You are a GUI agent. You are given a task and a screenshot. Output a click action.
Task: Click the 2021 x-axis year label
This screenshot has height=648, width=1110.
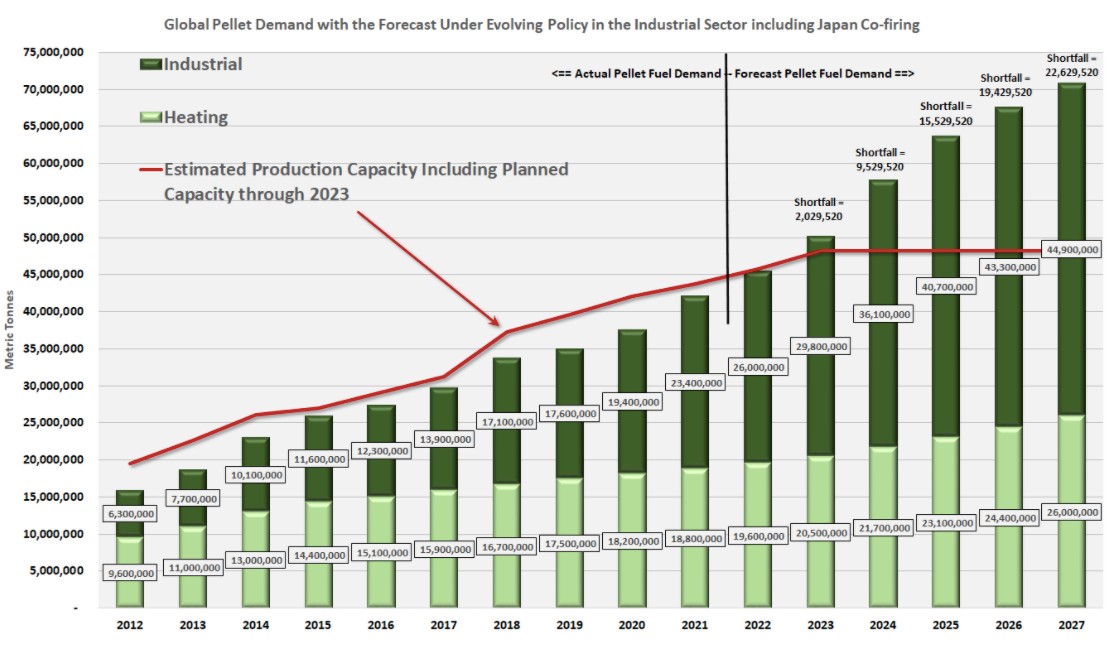(694, 625)
